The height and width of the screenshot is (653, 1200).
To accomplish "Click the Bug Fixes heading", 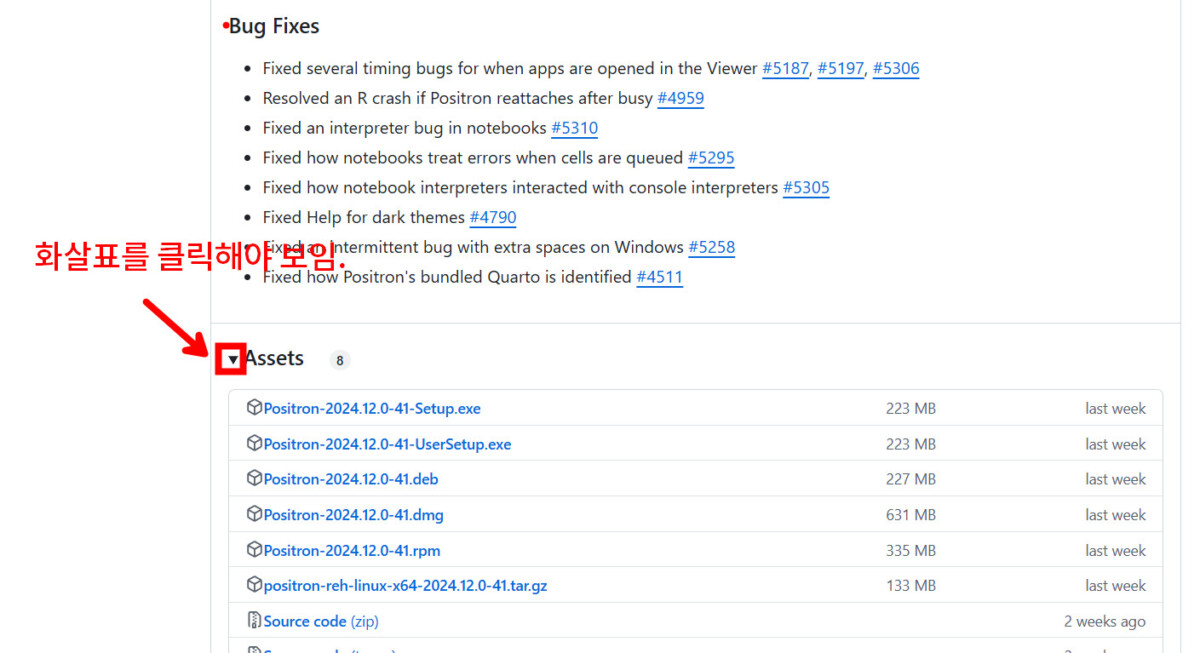I will [274, 26].
